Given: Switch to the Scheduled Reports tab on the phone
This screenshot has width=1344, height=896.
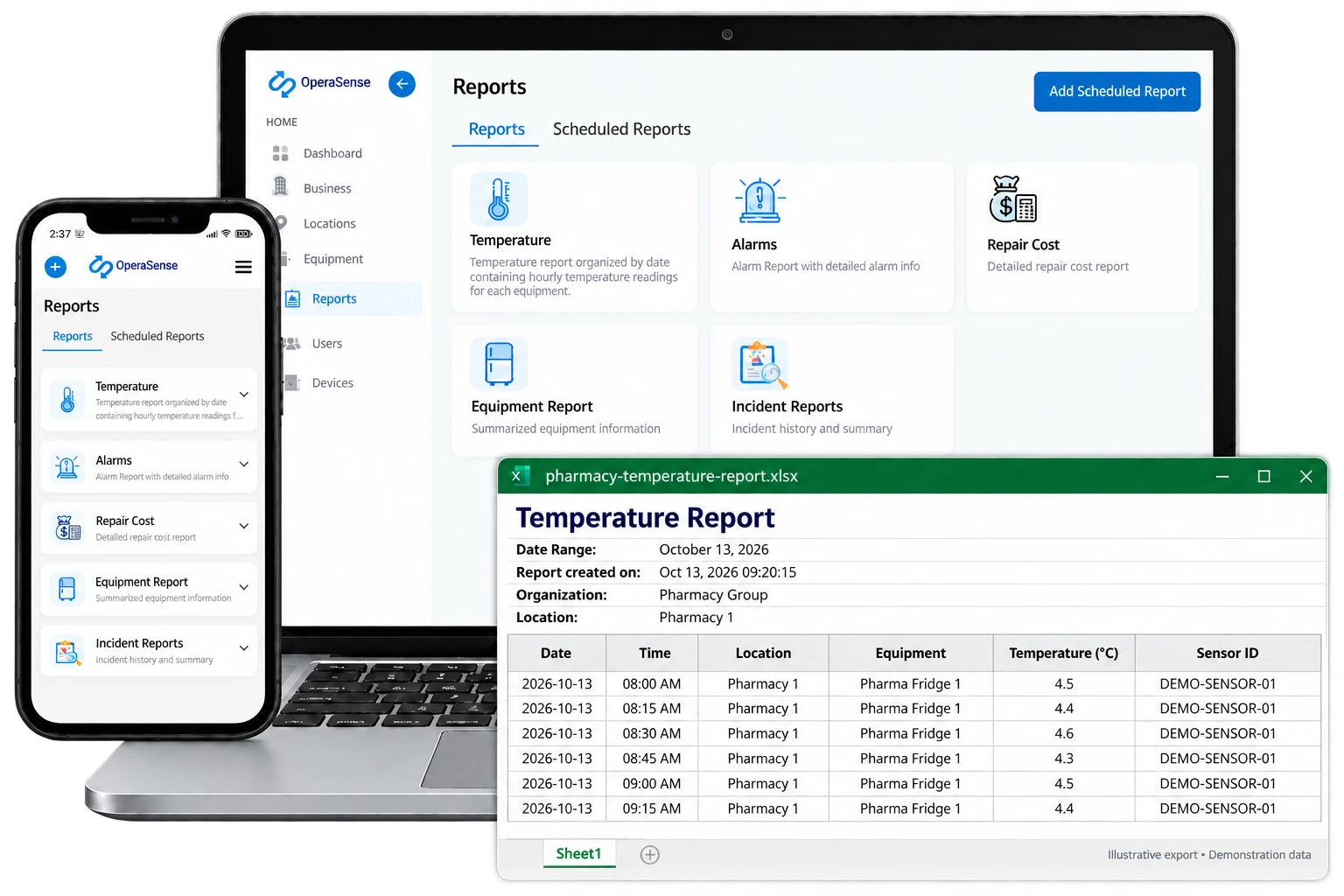Looking at the screenshot, I should 157,336.
